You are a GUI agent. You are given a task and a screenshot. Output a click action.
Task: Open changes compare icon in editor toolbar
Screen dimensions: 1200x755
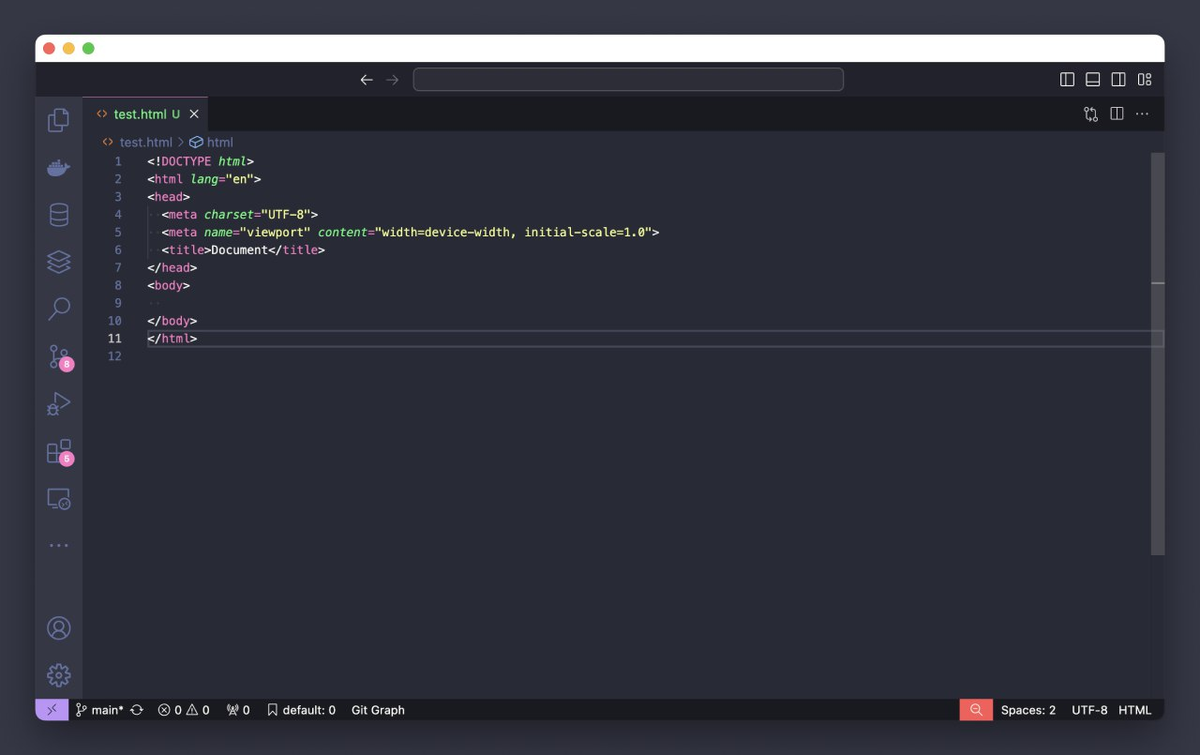tap(1091, 114)
